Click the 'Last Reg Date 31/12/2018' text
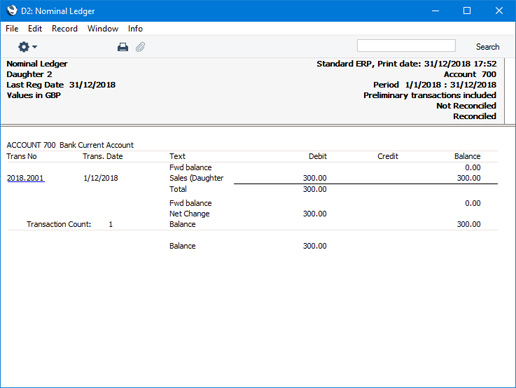Screen dimensions: 516x388 (61, 85)
